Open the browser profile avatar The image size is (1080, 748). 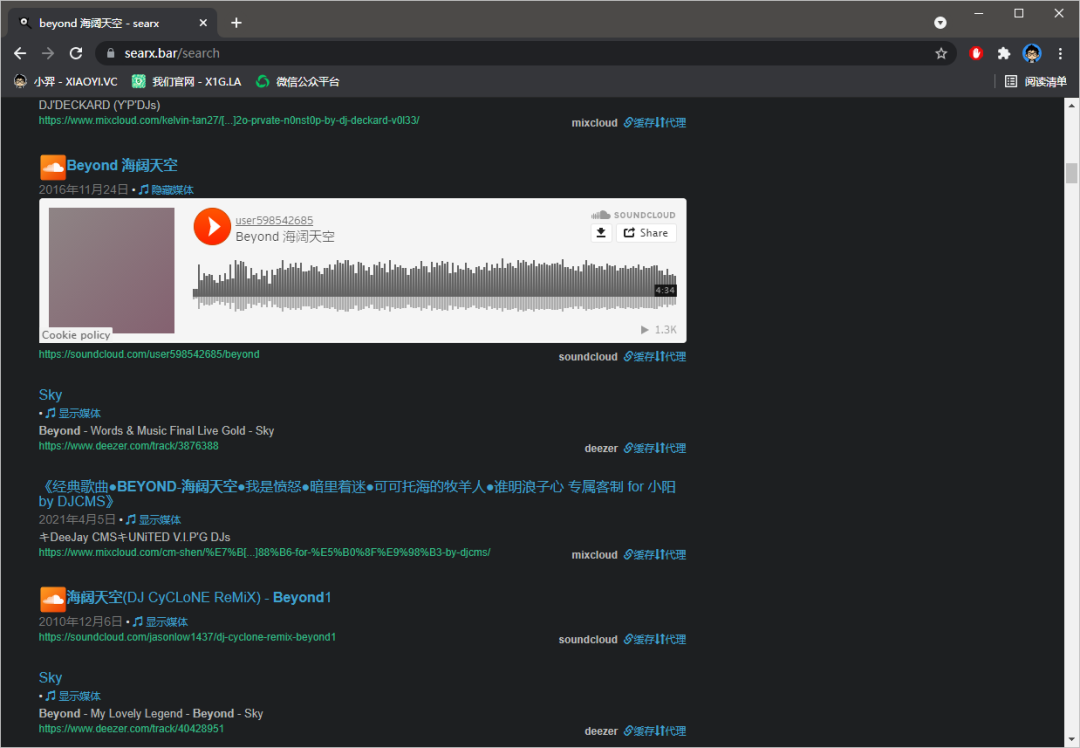click(x=1032, y=54)
